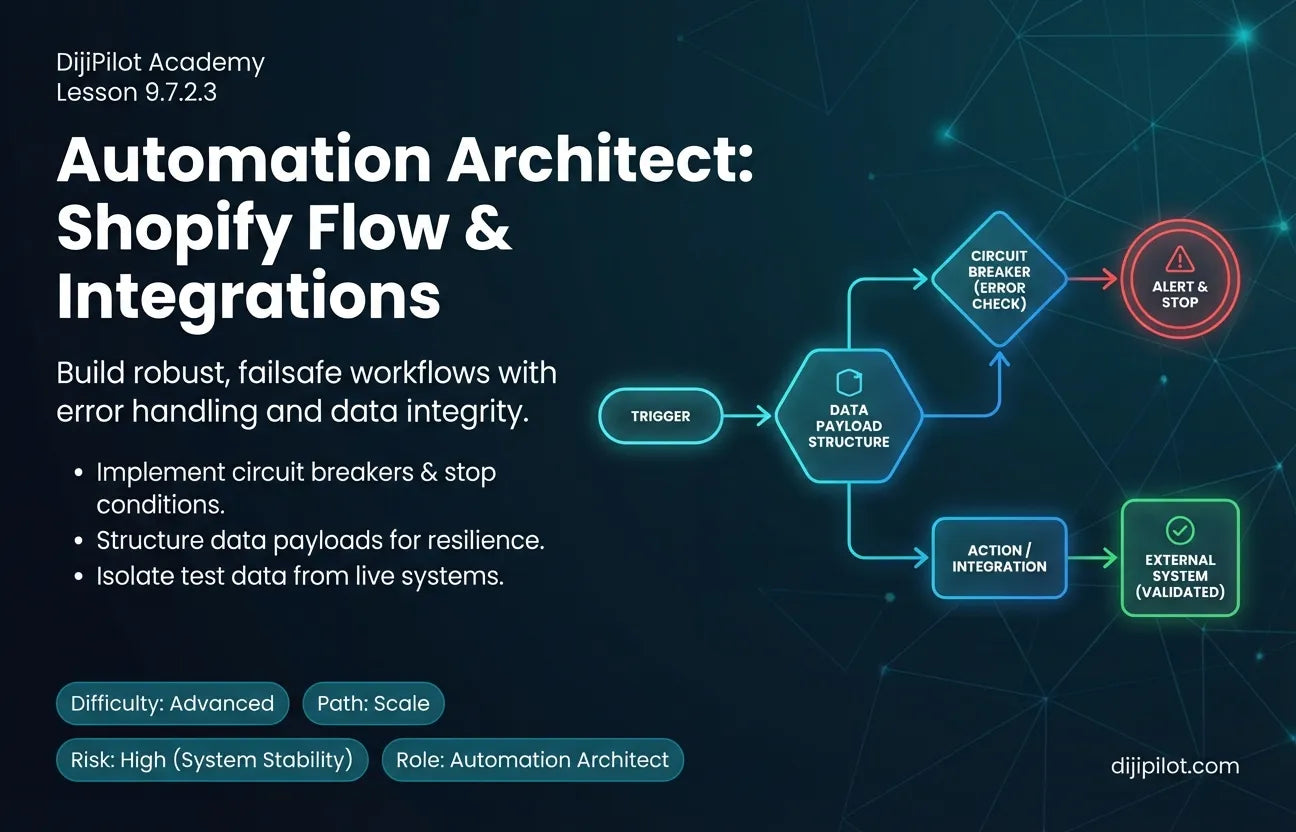Viewport: 1296px width, 832px height.
Task: Click bullet 'Implement circuit breakers & stop conditions'
Action: pyautogui.click(x=296, y=487)
